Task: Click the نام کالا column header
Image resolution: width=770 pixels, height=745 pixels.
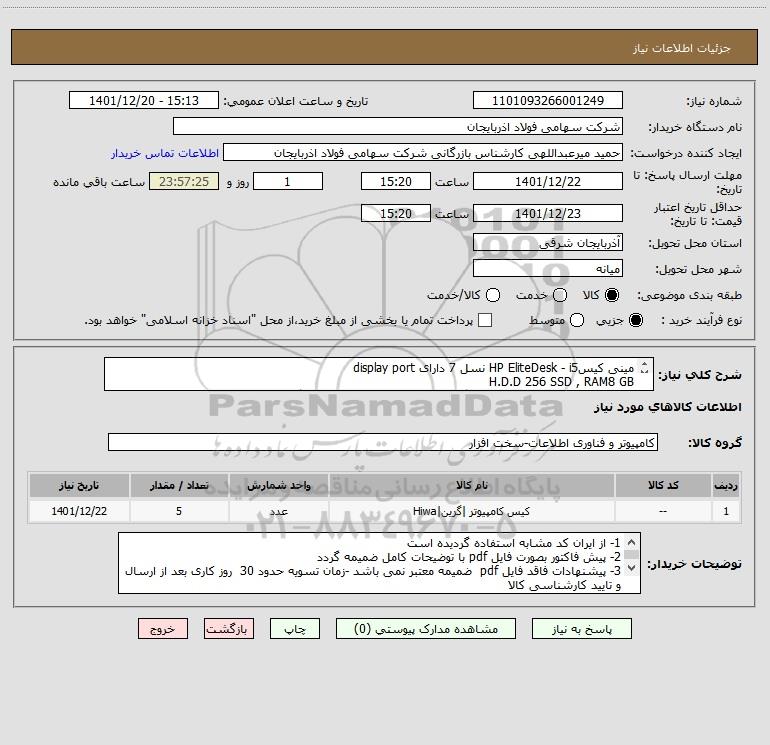Action: [x=471, y=485]
